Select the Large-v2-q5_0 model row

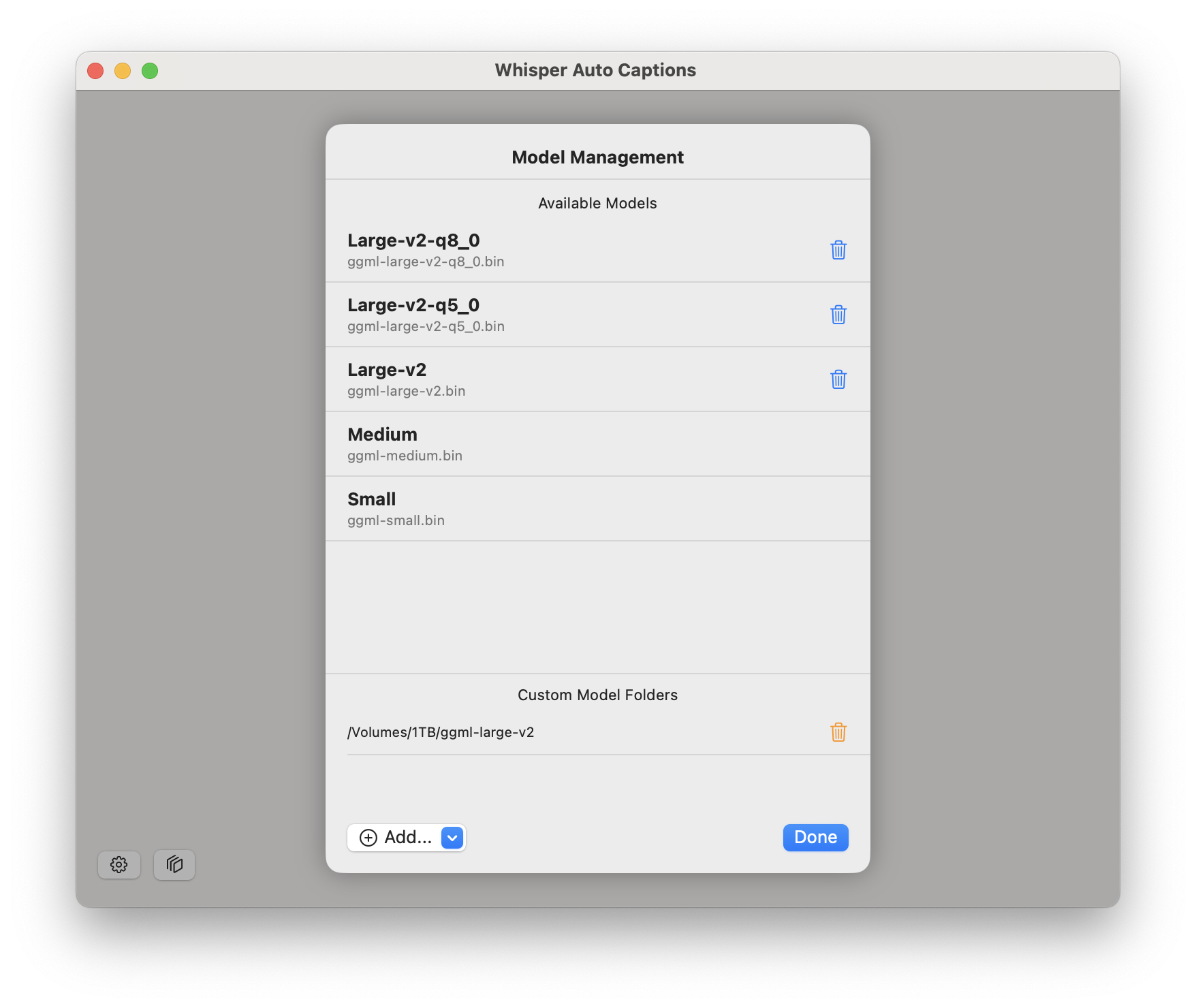(598, 315)
